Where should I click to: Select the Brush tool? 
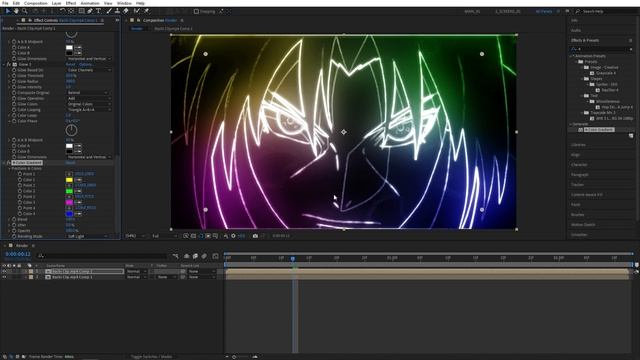109,11
